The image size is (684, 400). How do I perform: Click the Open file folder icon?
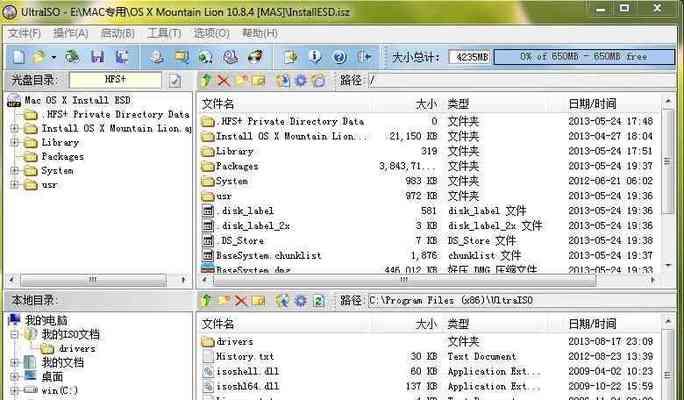pyautogui.click(x=39, y=57)
